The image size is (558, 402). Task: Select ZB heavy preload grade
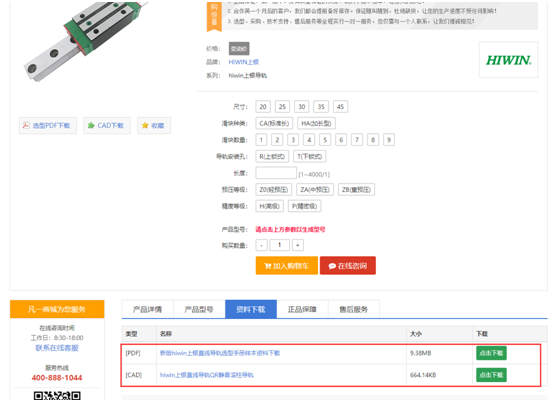[x=357, y=190]
